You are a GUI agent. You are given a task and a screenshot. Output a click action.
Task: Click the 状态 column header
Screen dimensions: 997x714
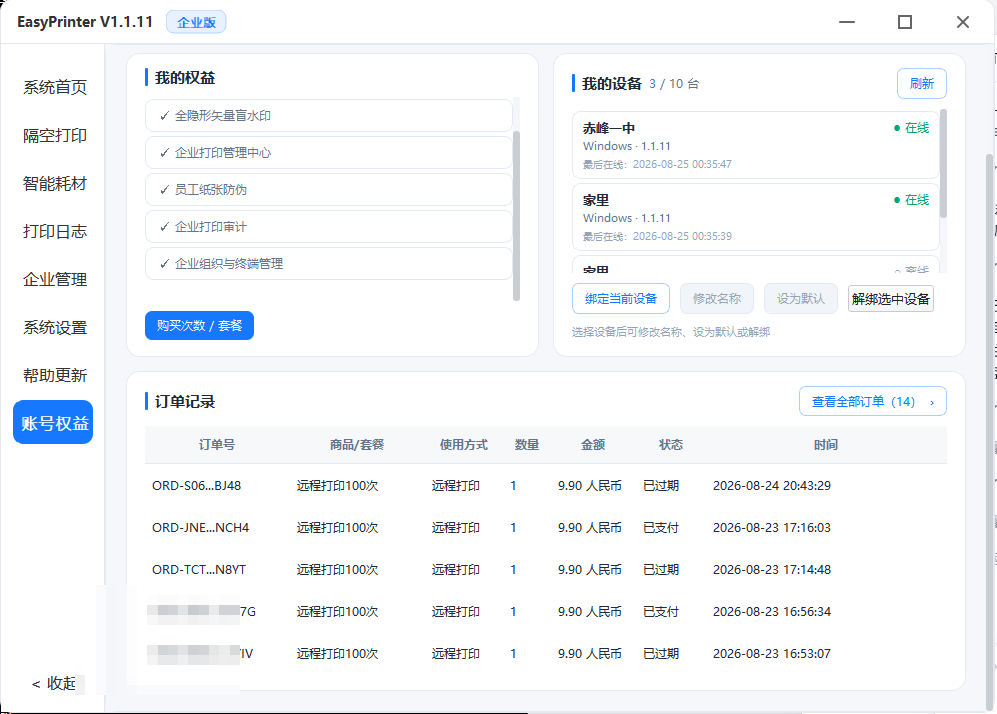tap(671, 445)
